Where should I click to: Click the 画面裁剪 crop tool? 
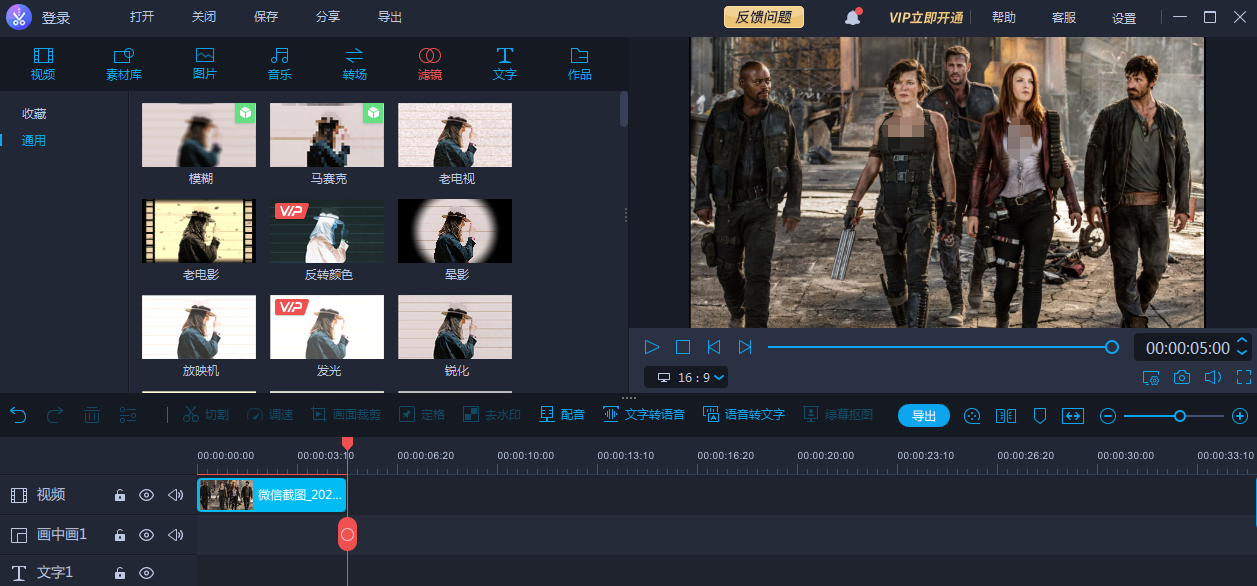(346, 415)
